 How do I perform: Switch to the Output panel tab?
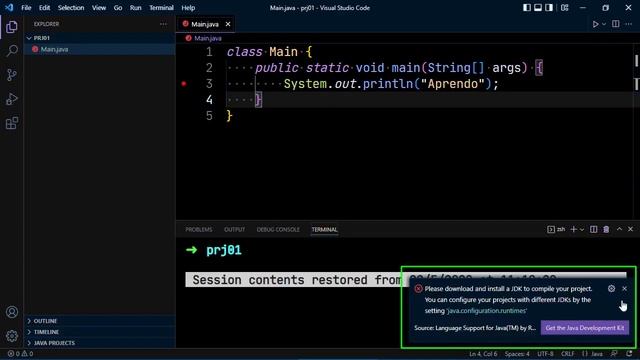pos(234,230)
